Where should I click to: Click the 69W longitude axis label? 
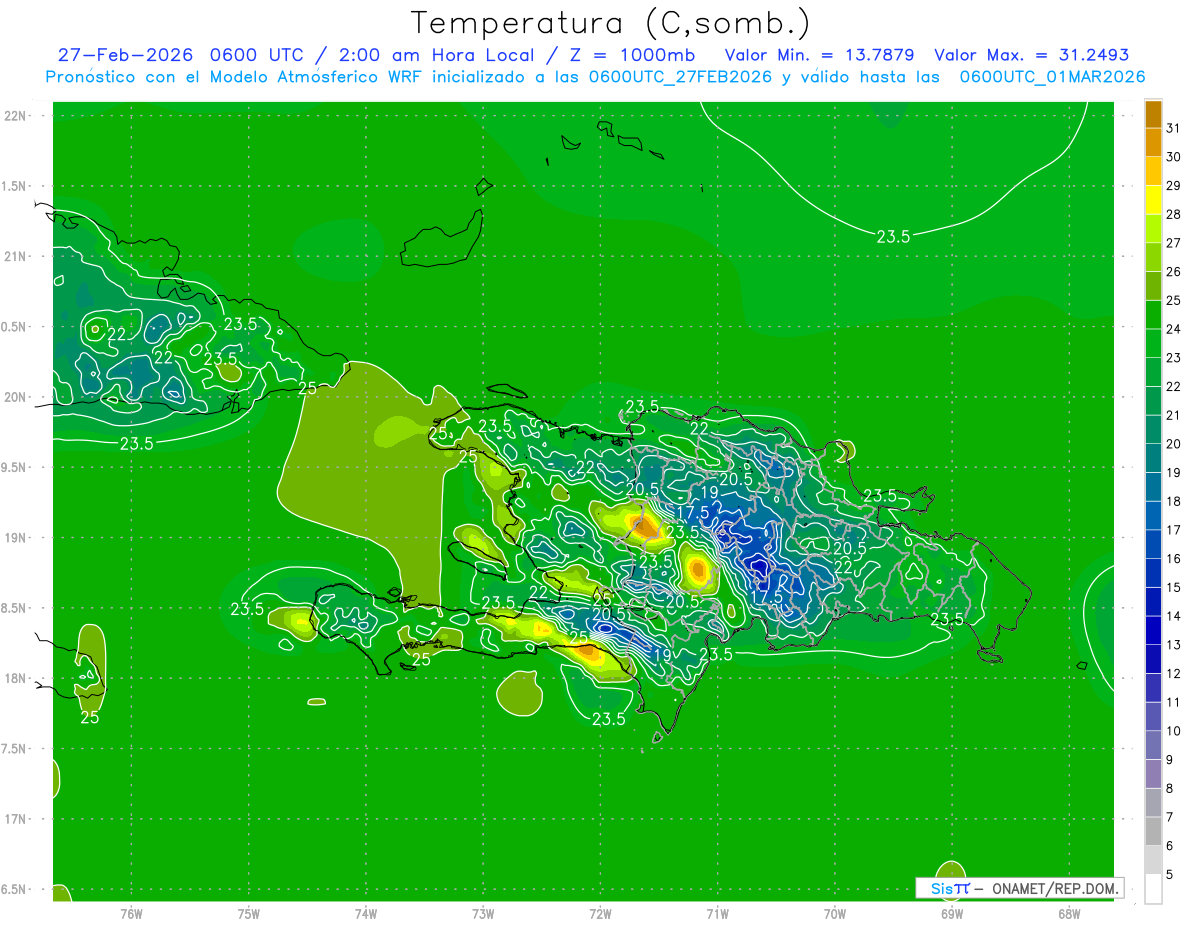952,913
